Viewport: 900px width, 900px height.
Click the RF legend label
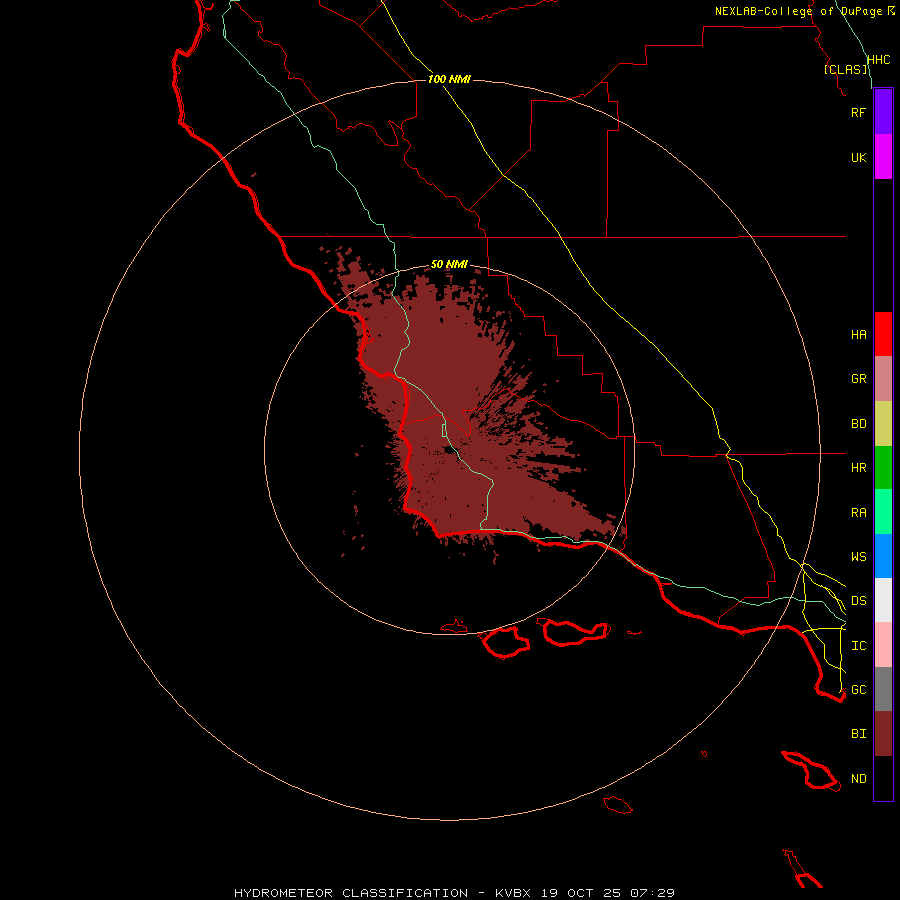pyautogui.click(x=858, y=112)
